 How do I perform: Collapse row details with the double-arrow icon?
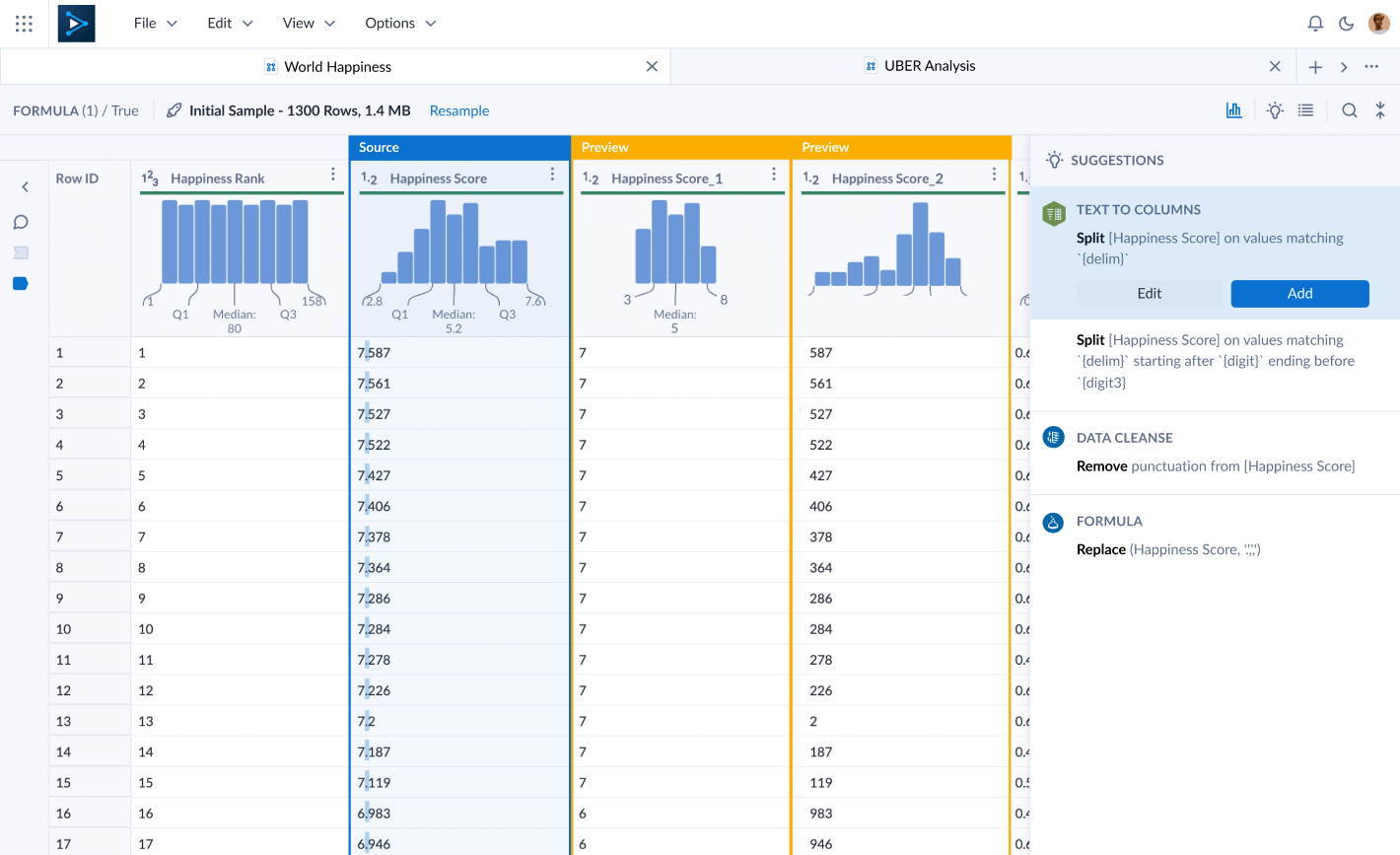[x=1380, y=110]
